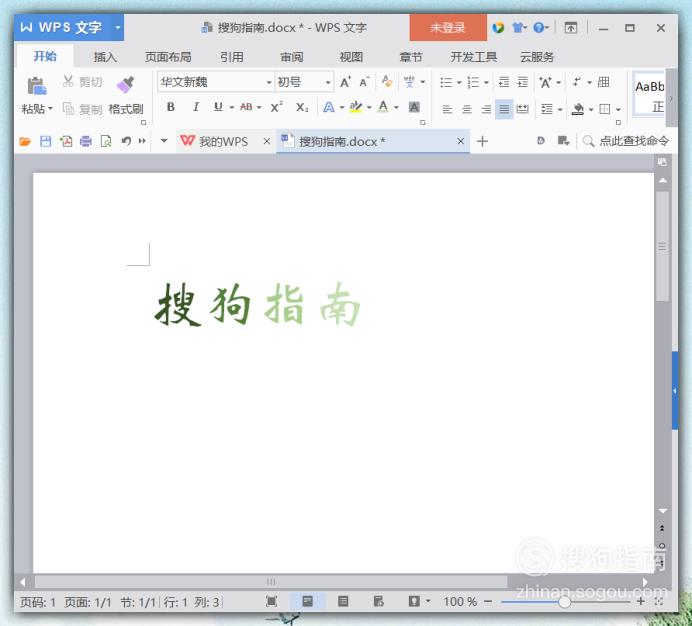The image size is (692, 626).
Task: Save document with the floppy disk icon
Action: point(45,141)
